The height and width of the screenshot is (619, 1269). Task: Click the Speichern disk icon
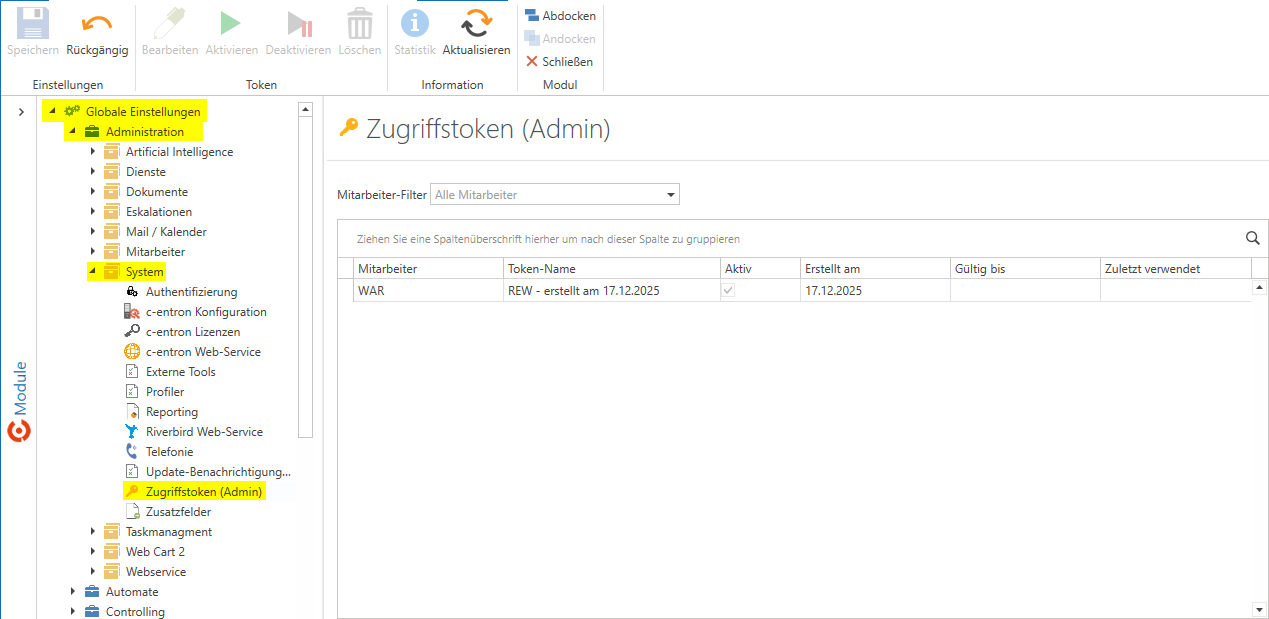tap(33, 22)
